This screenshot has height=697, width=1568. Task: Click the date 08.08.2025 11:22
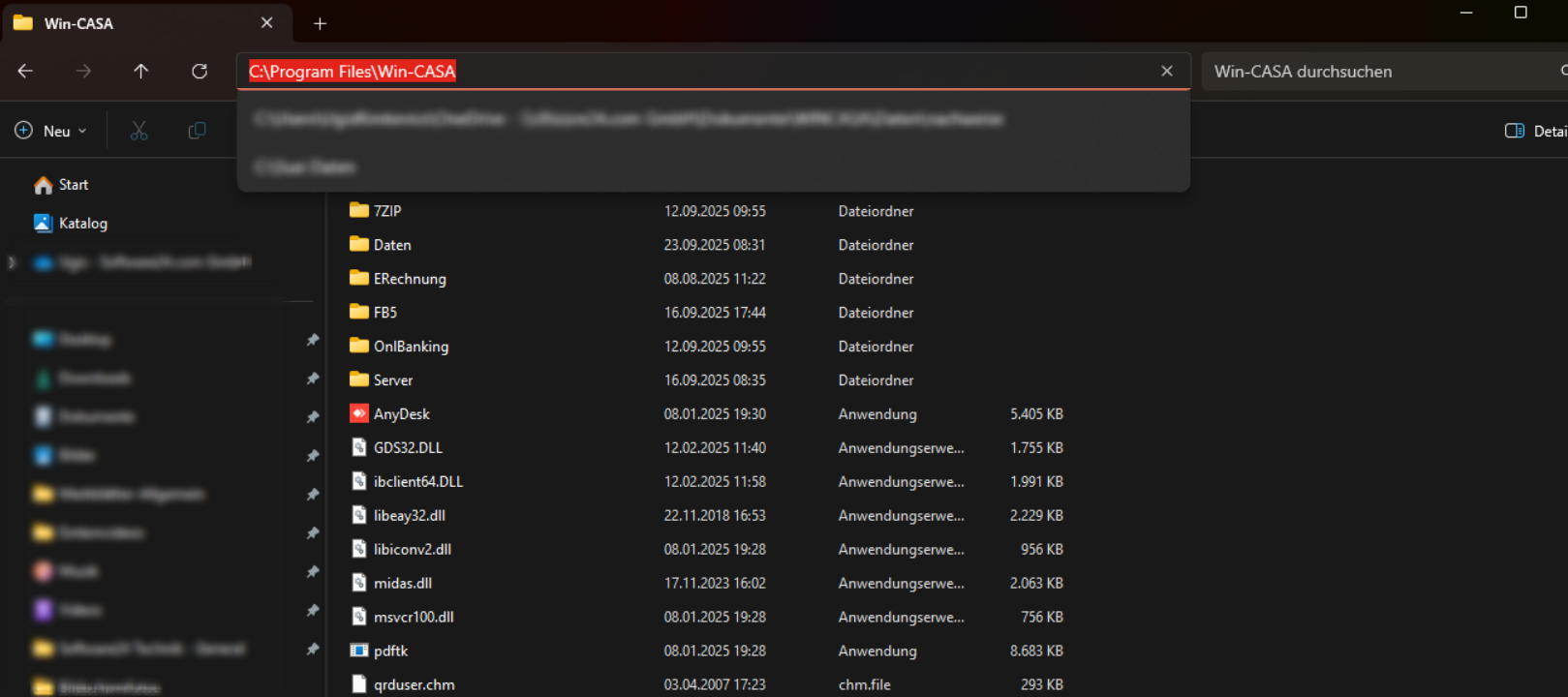715,279
